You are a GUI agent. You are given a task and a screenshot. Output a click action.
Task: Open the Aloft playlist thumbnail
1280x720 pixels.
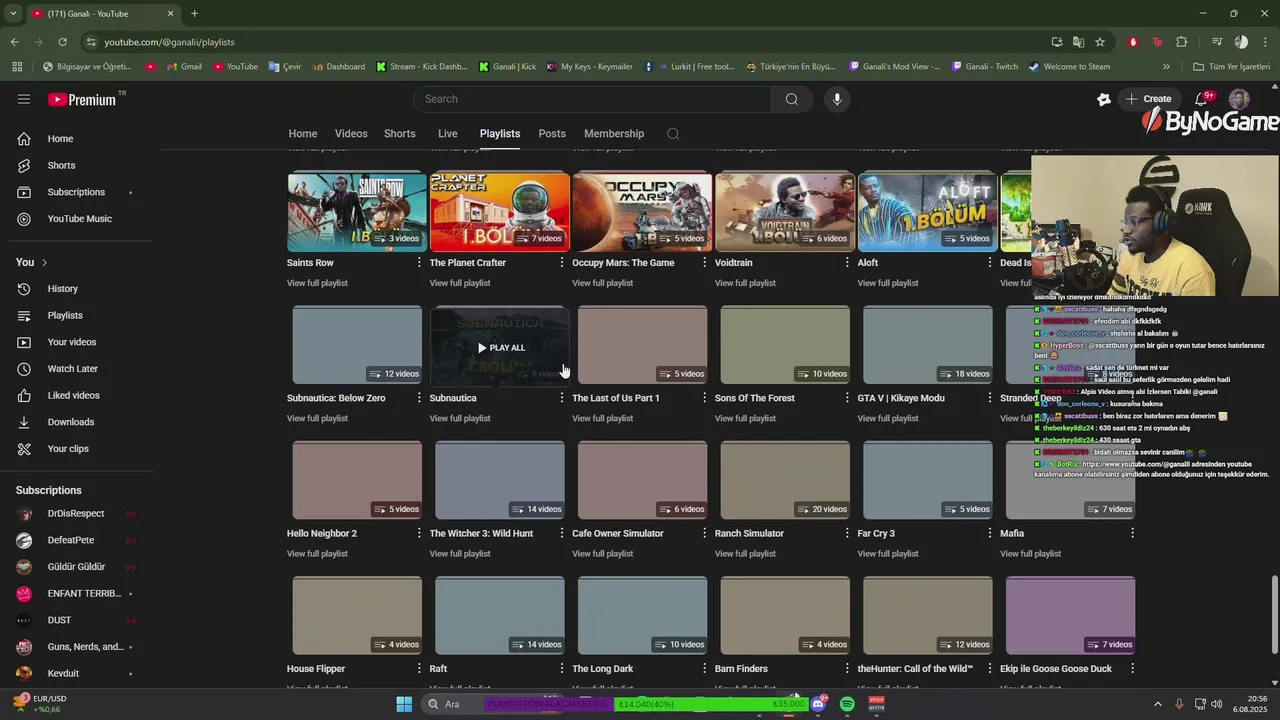point(927,212)
